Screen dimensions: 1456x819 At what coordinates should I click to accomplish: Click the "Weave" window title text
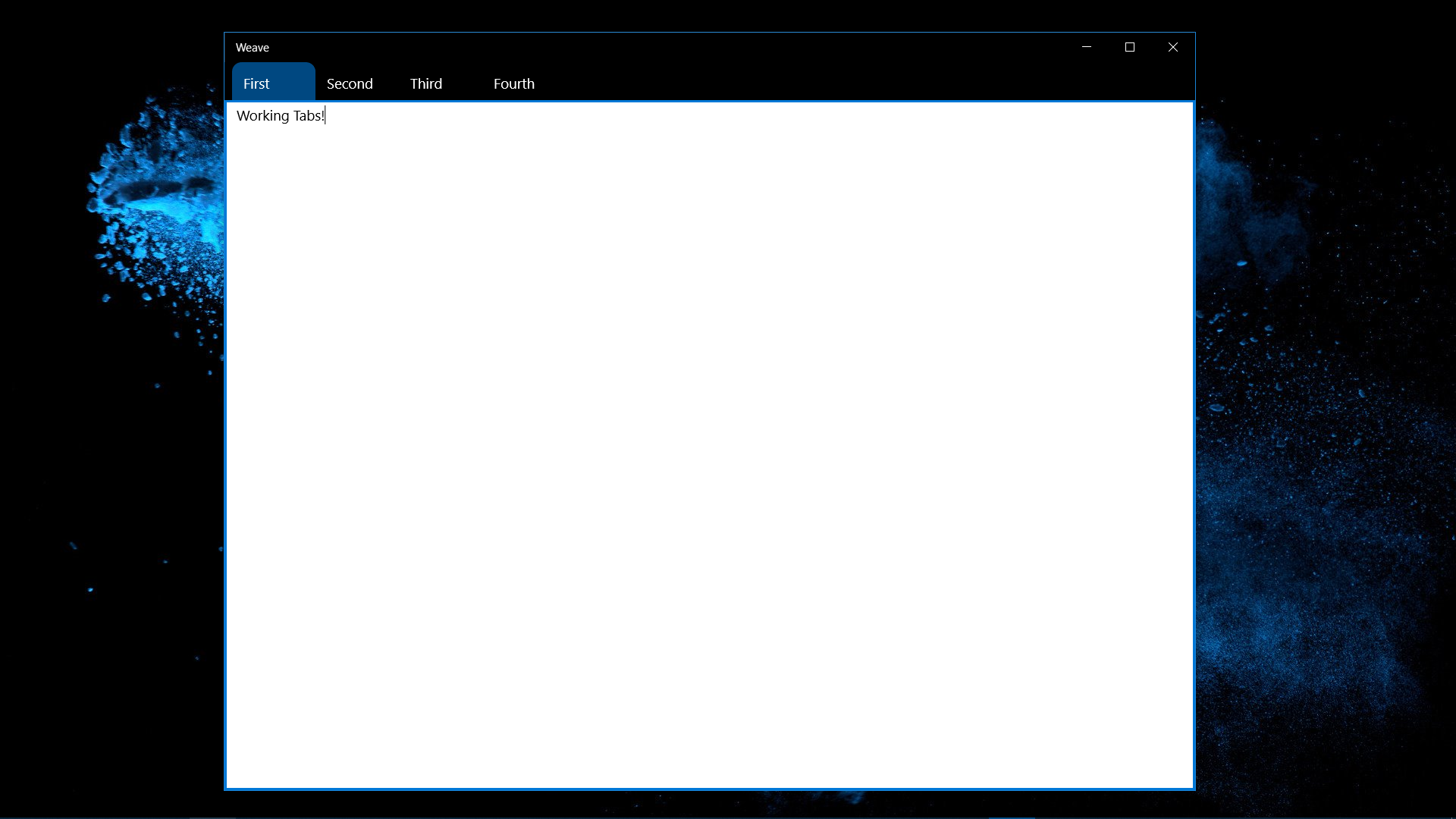[253, 48]
